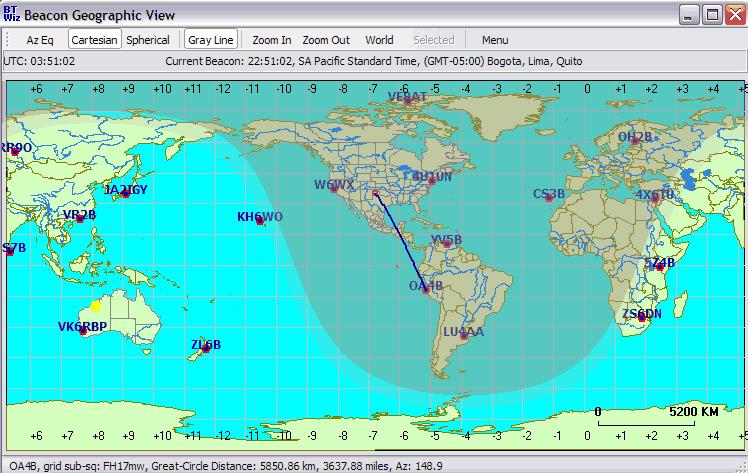Click the UTC 03:51:02 time display
Viewport: 748px width, 473px height.
point(39,62)
